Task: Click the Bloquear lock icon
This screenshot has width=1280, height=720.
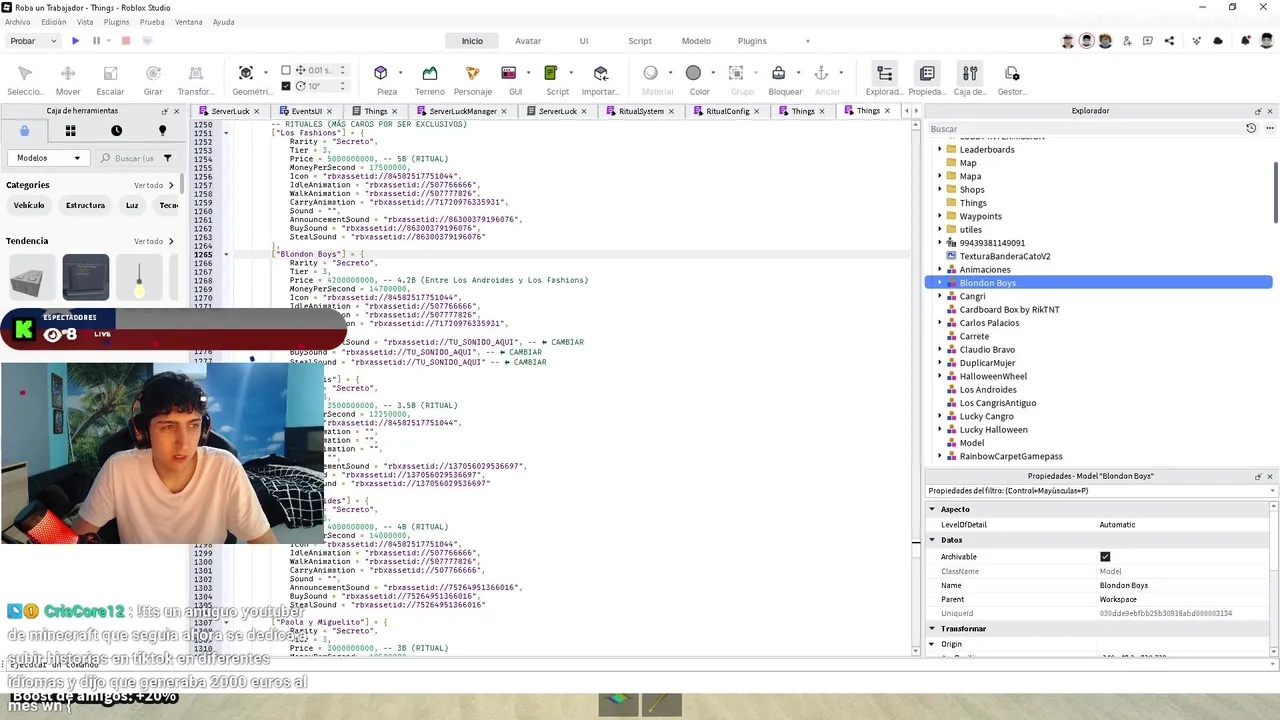Action: pyautogui.click(x=779, y=73)
